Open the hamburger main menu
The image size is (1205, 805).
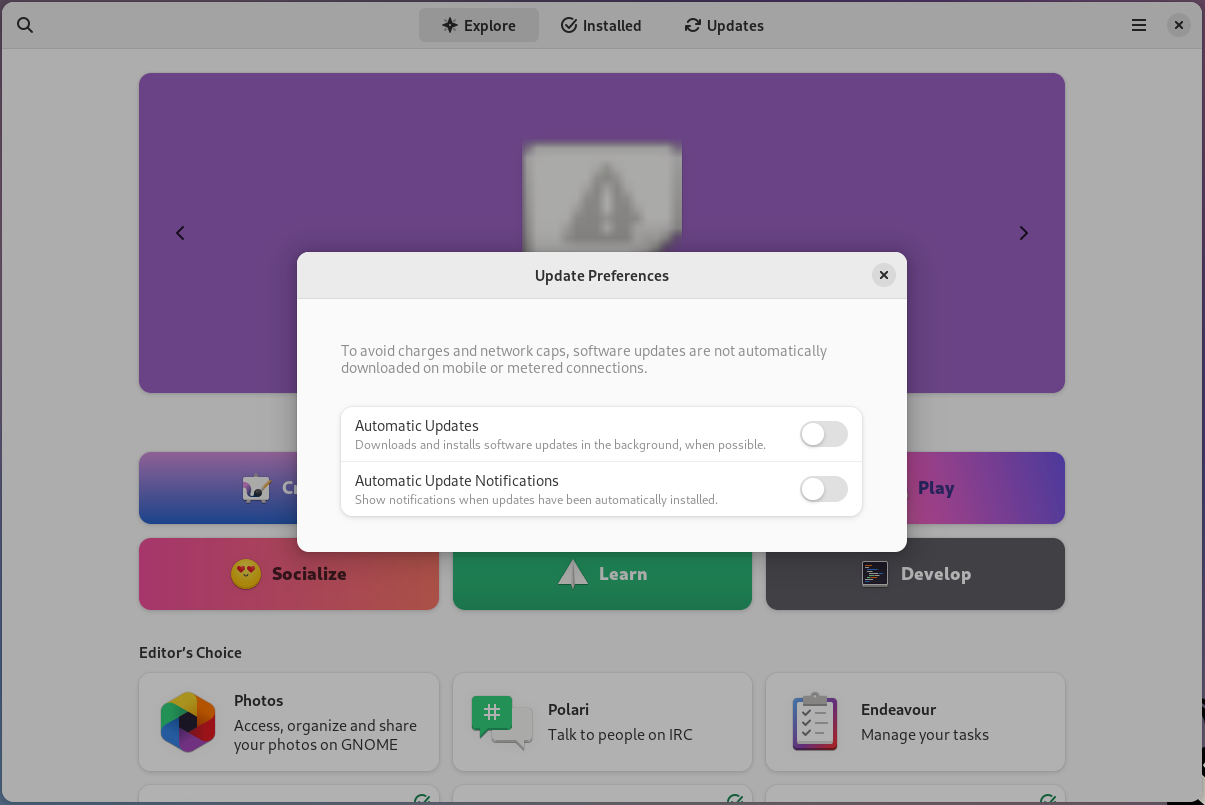1139,26
